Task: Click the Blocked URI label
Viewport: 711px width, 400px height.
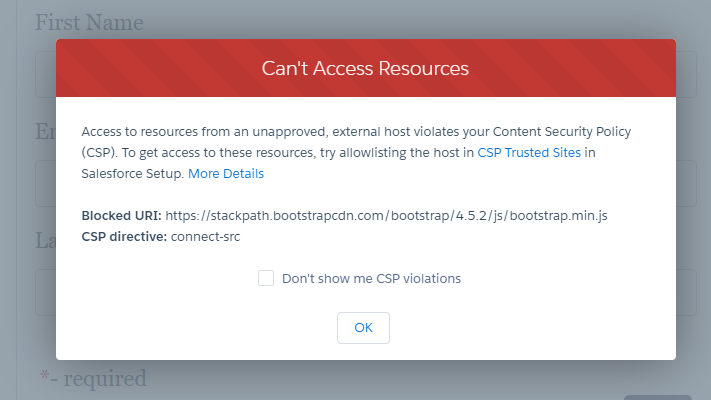Action: click(x=121, y=215)
